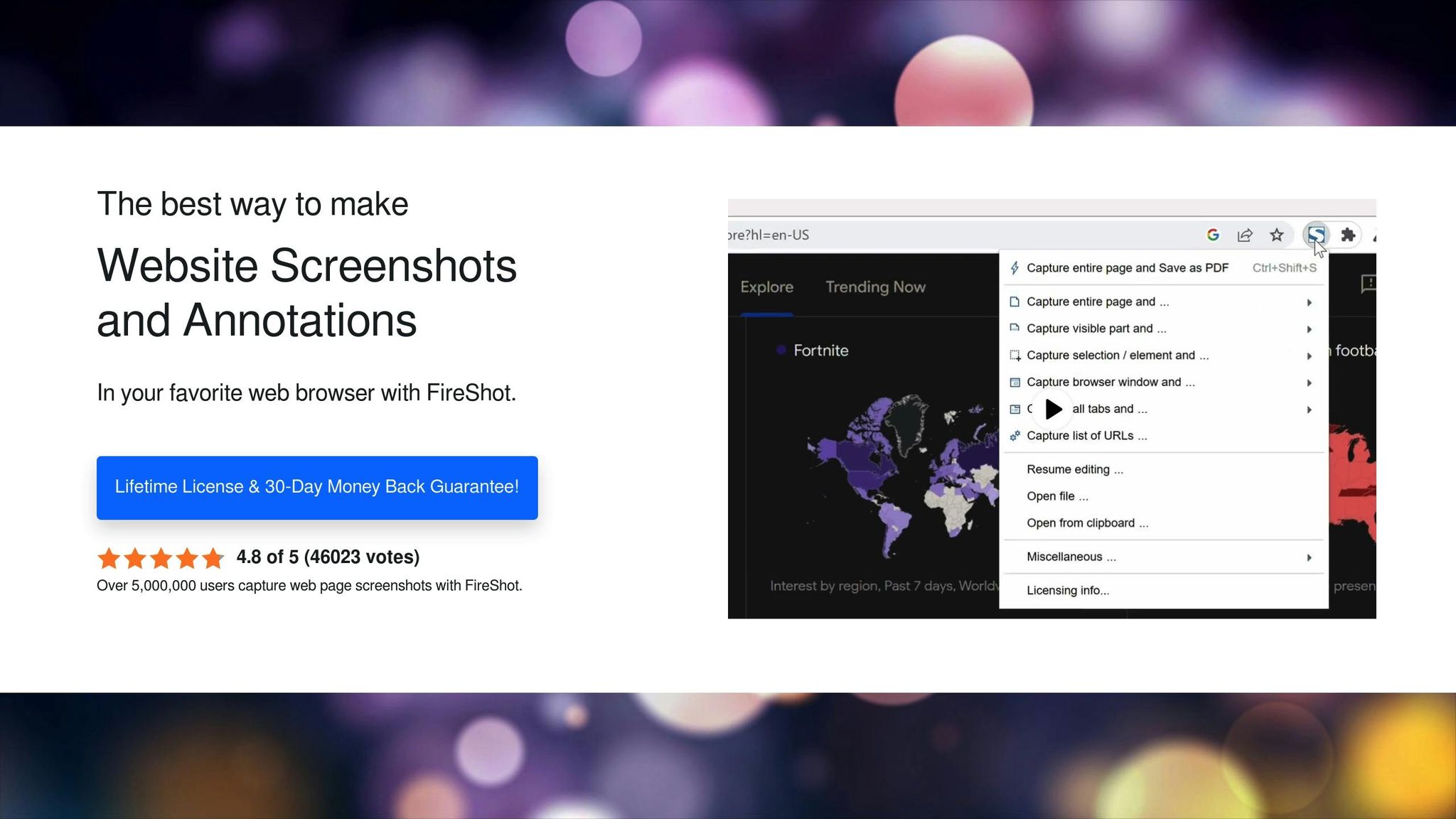The image size is (1456, 819).
Task: Click the feedback icon beside Trending Now
Action: coord(1369,284)
